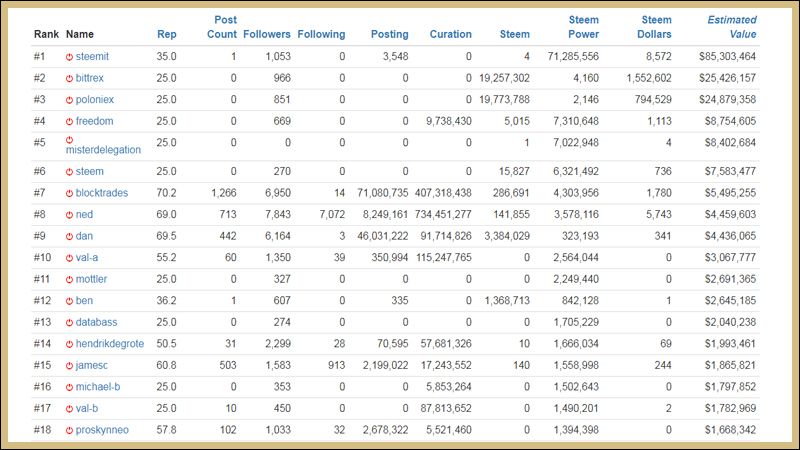
Task: Click the power icon beside ben
Action: tap(69, 301)
